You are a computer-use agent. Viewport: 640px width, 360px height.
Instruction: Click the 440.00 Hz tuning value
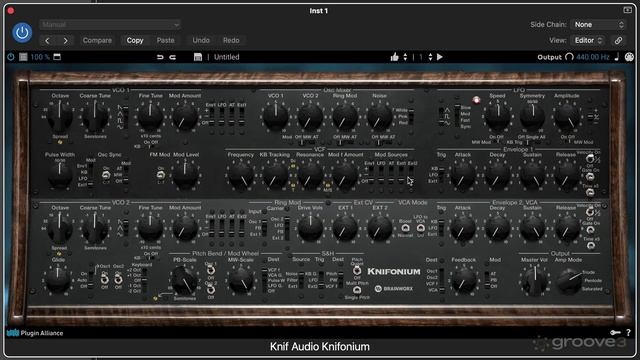coord(593,57)
